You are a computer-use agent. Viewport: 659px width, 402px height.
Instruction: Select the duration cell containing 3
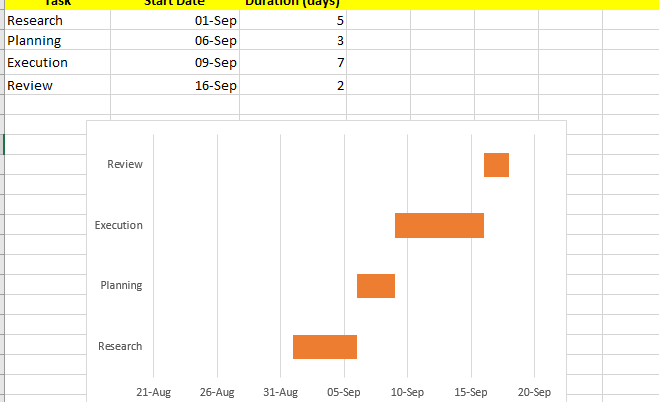[x=293, y=41]
